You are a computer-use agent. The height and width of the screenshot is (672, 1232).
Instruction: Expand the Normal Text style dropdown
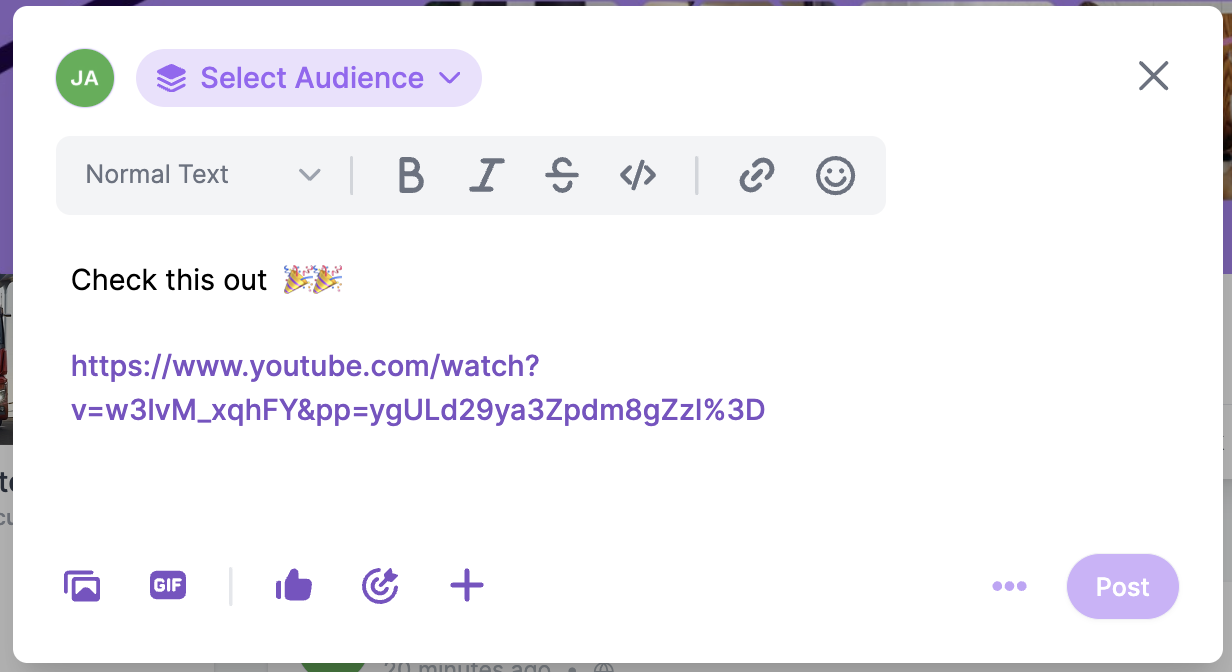[202, 175]
